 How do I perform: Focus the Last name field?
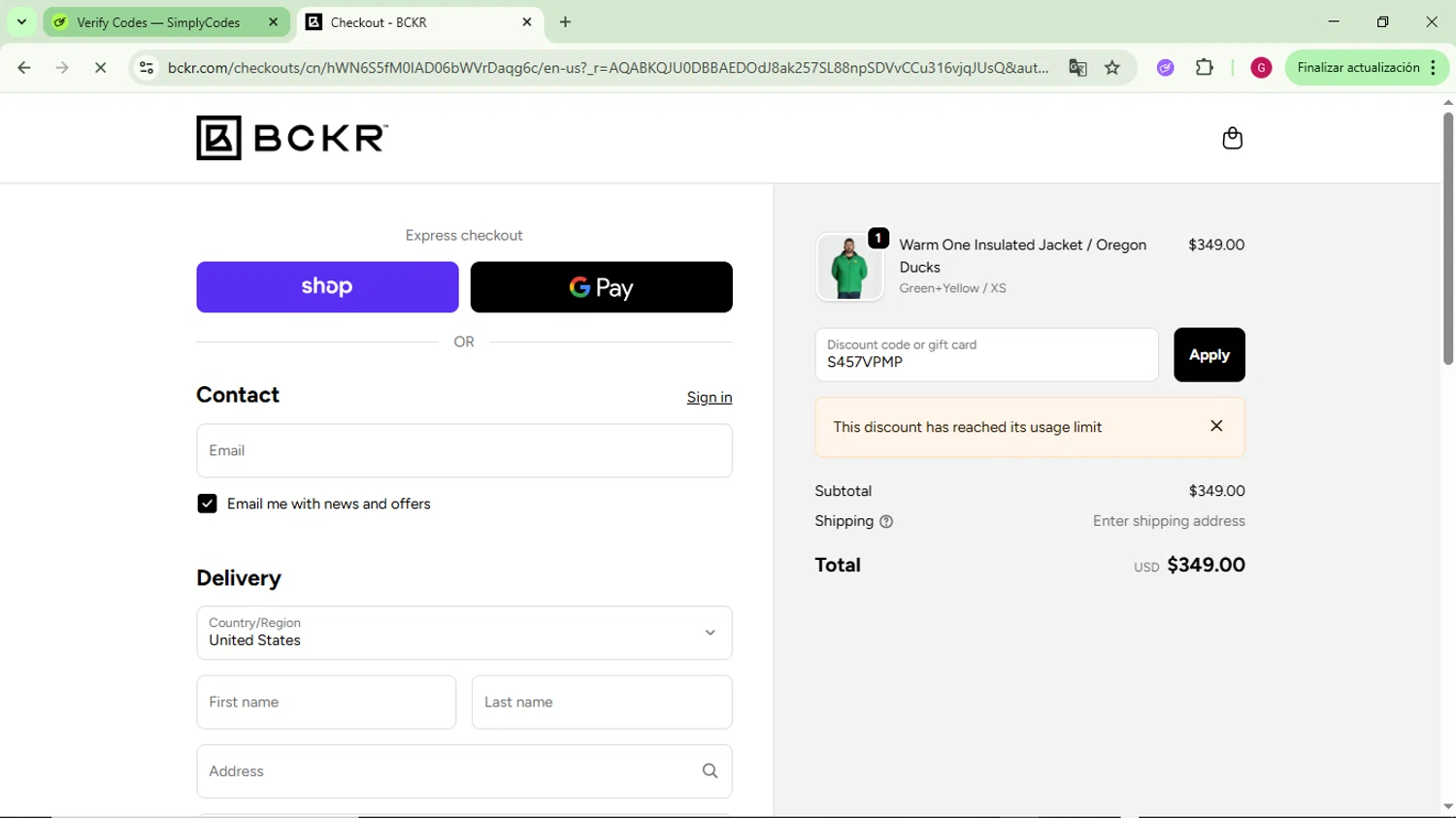602,703
